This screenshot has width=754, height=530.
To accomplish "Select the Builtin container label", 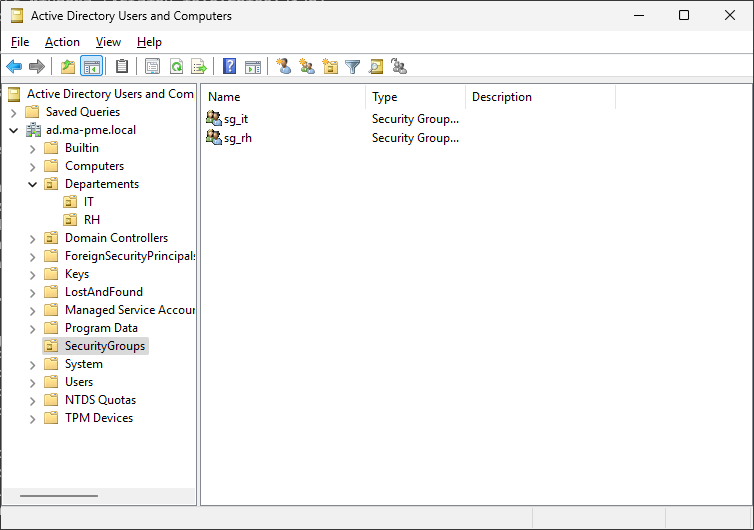I will pyautogui.click(x=82, y=148).
